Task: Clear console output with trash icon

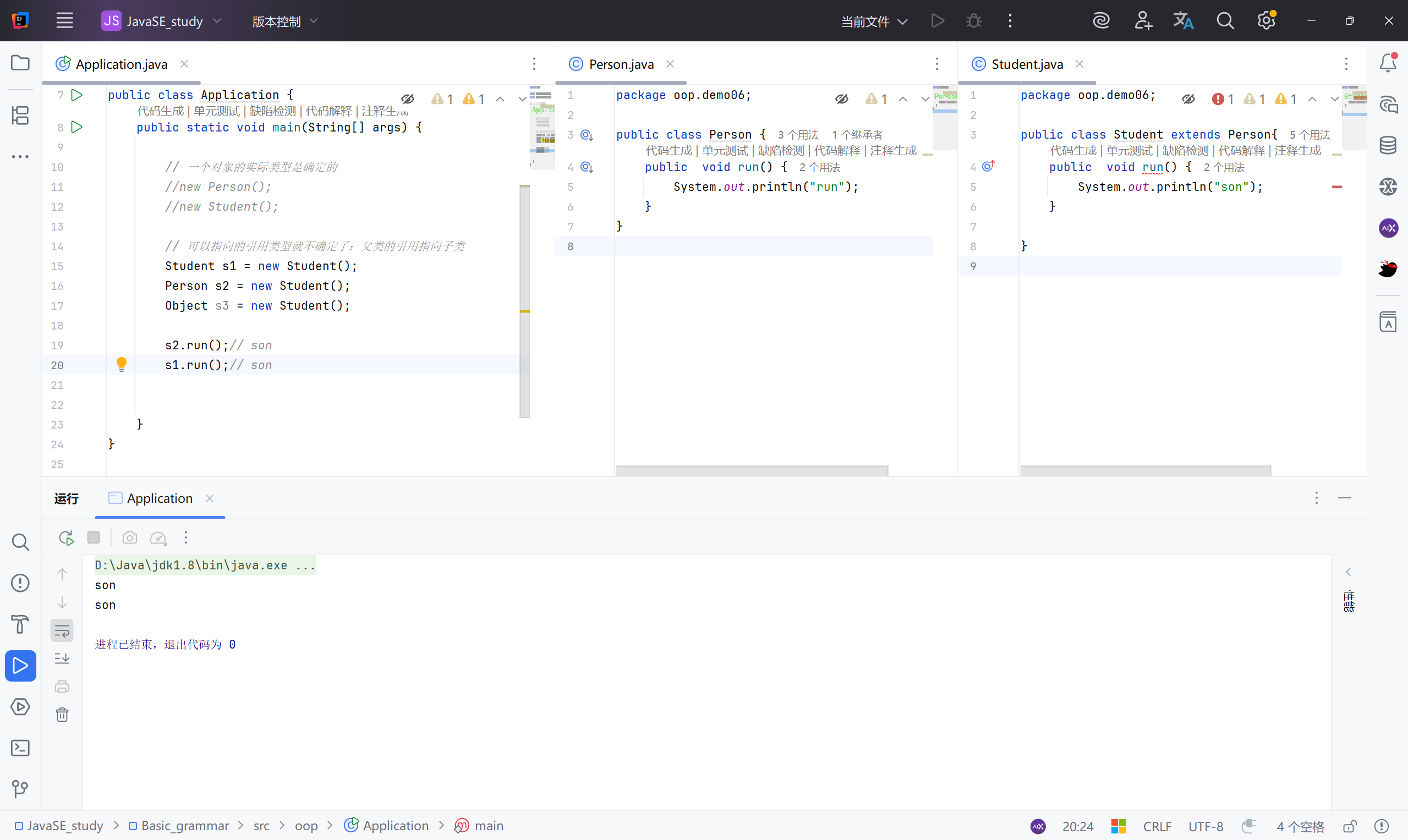Action: click(62, 715)
